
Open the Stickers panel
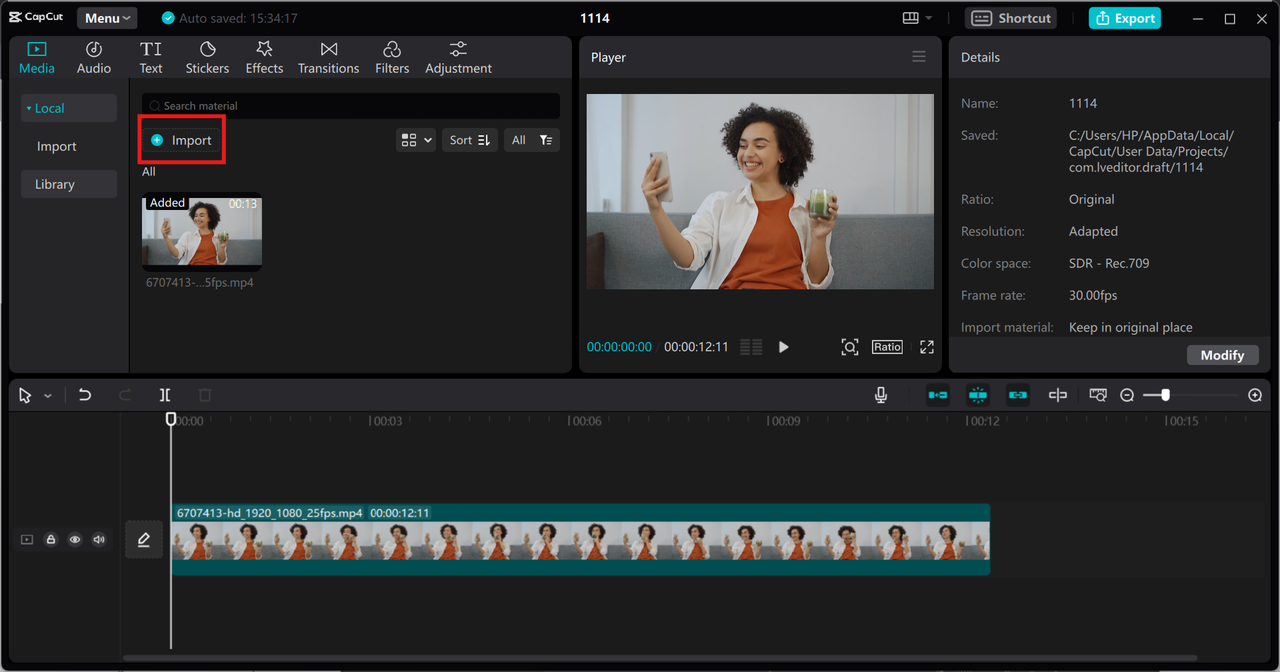click(207, 56)
